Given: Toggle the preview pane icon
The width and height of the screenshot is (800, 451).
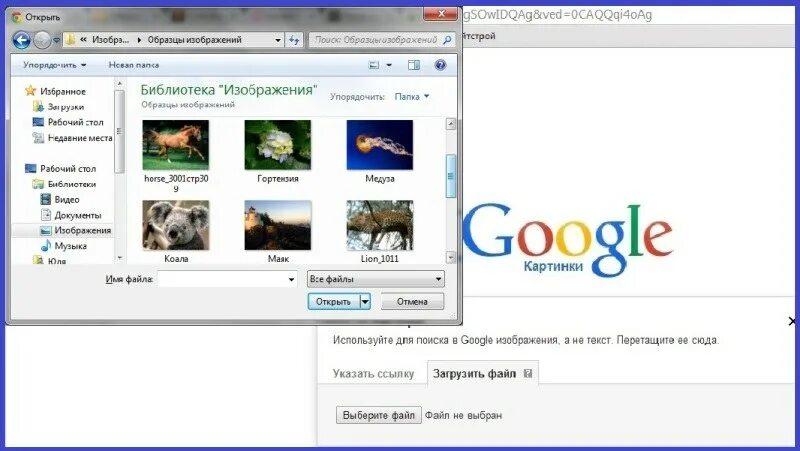Looking at the screenshot, I should click(x=414, y=65).
